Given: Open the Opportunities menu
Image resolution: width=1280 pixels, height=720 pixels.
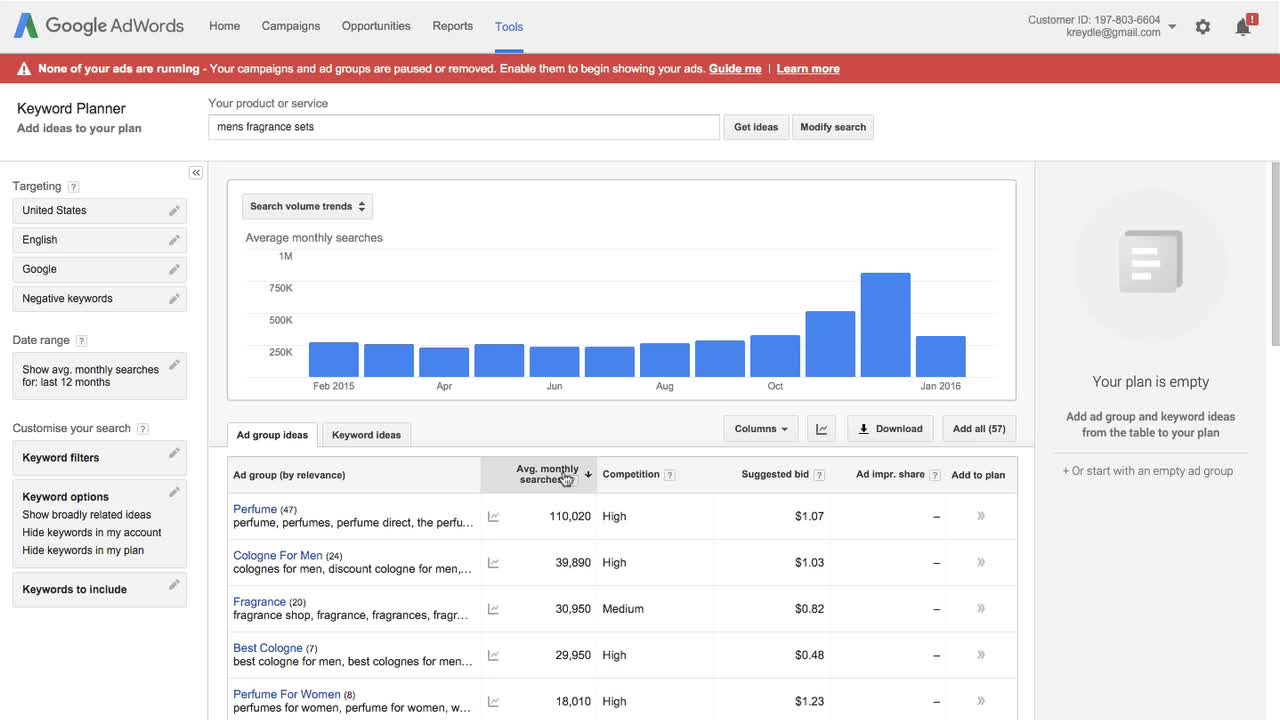Looking at the screenshot, I should [376, 26].
